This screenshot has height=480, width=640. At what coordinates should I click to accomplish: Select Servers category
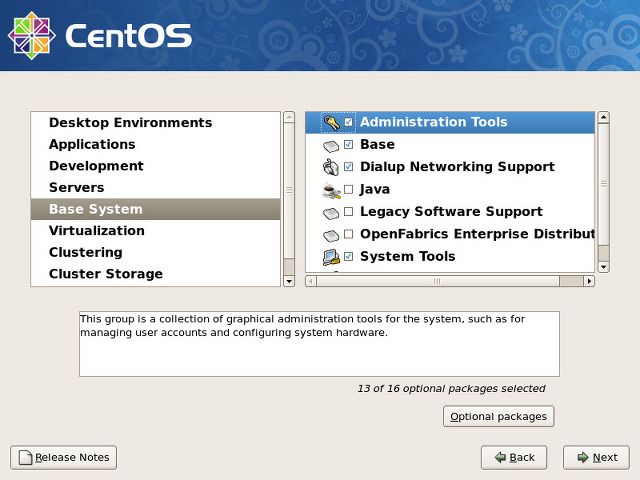point(156,187)
